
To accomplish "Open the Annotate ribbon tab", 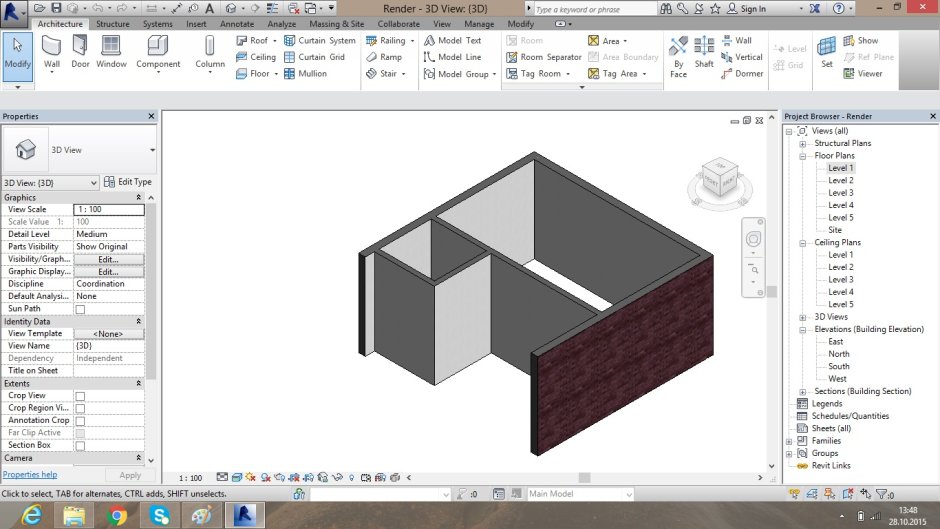I will click(236, 24).
